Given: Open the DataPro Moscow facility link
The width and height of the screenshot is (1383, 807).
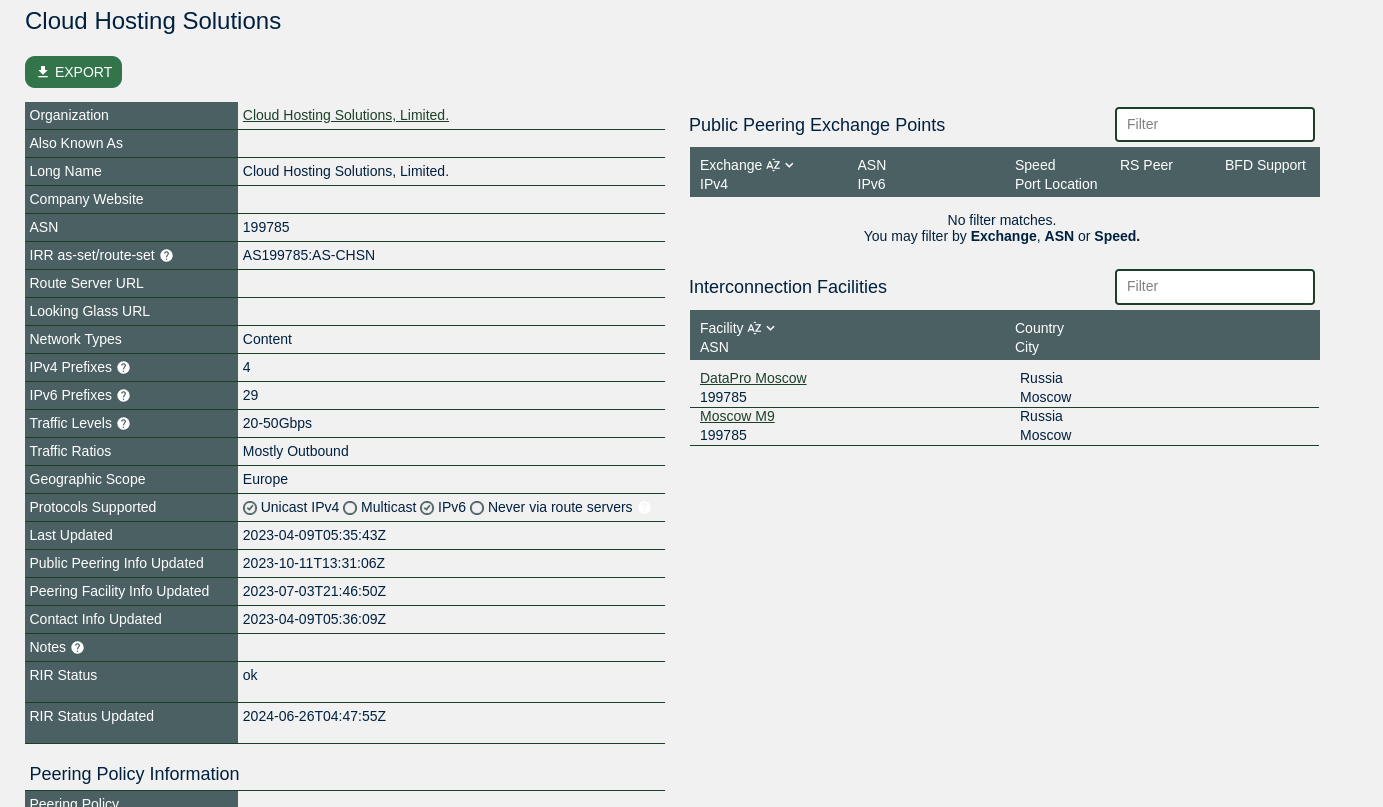Looking at the screenshot, I should [753, 378].
